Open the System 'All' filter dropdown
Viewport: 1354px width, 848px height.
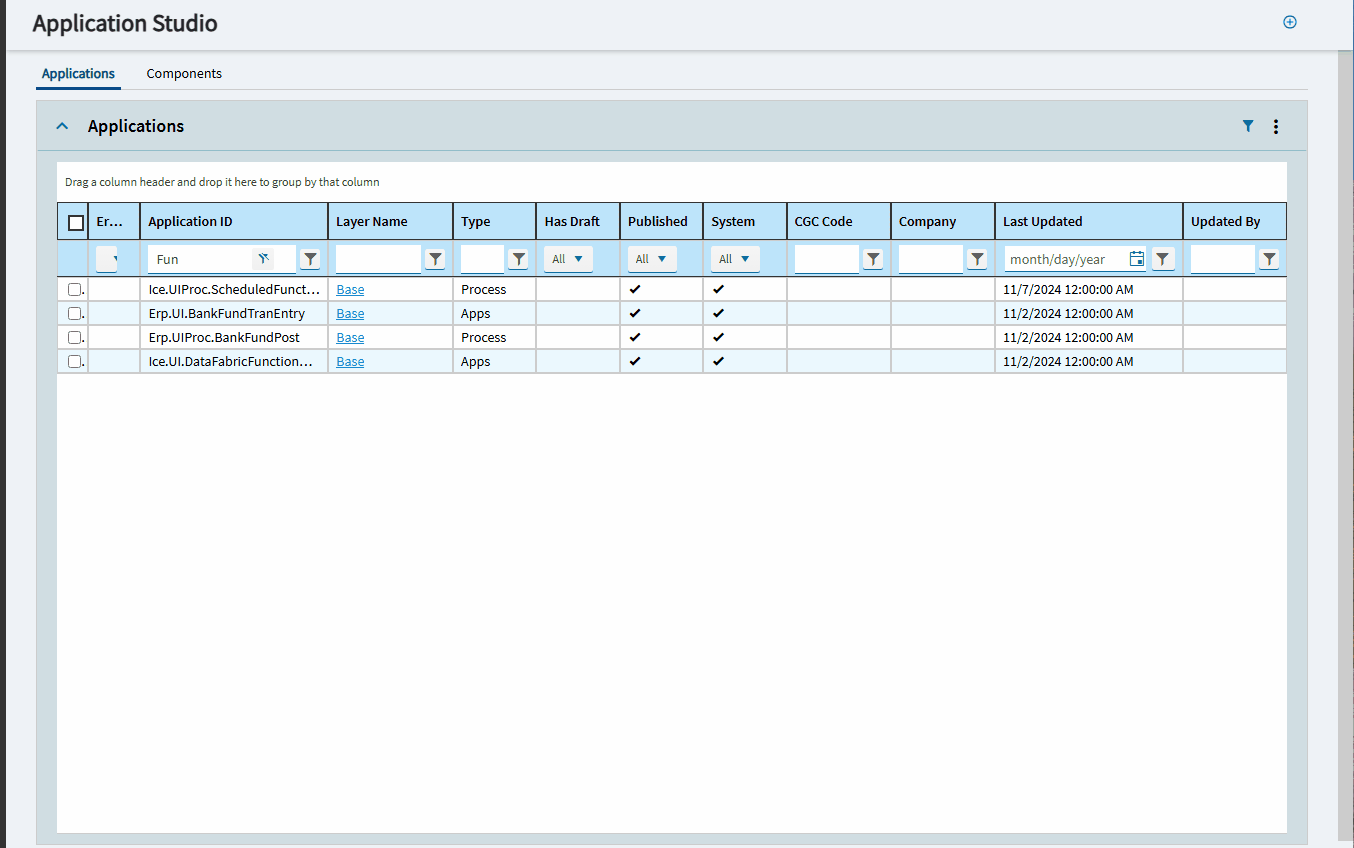click(x=735, y=259)
